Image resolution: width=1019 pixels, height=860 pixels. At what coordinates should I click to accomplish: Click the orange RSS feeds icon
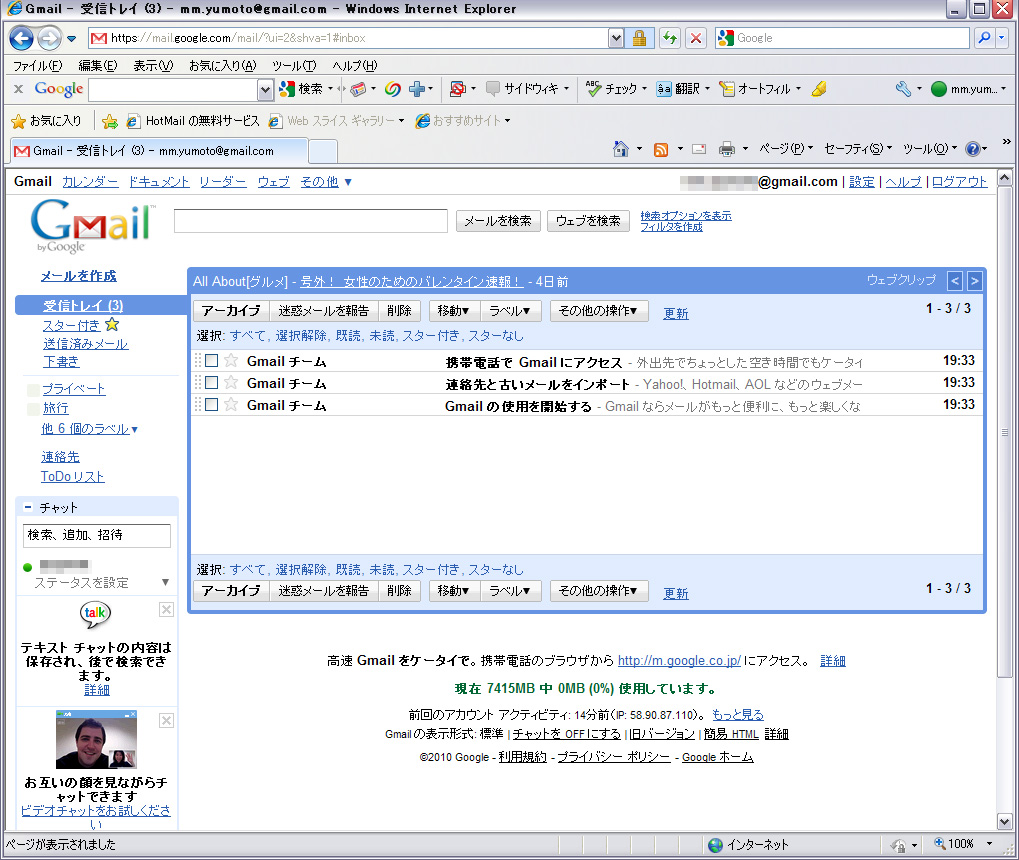661,150
